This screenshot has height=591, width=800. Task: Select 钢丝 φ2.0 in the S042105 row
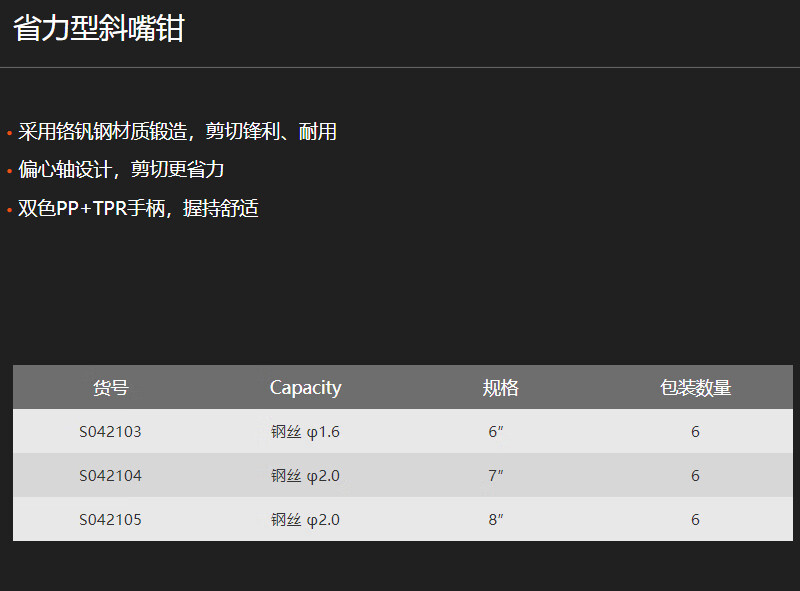pyautogui.click(x=306, y=520)
